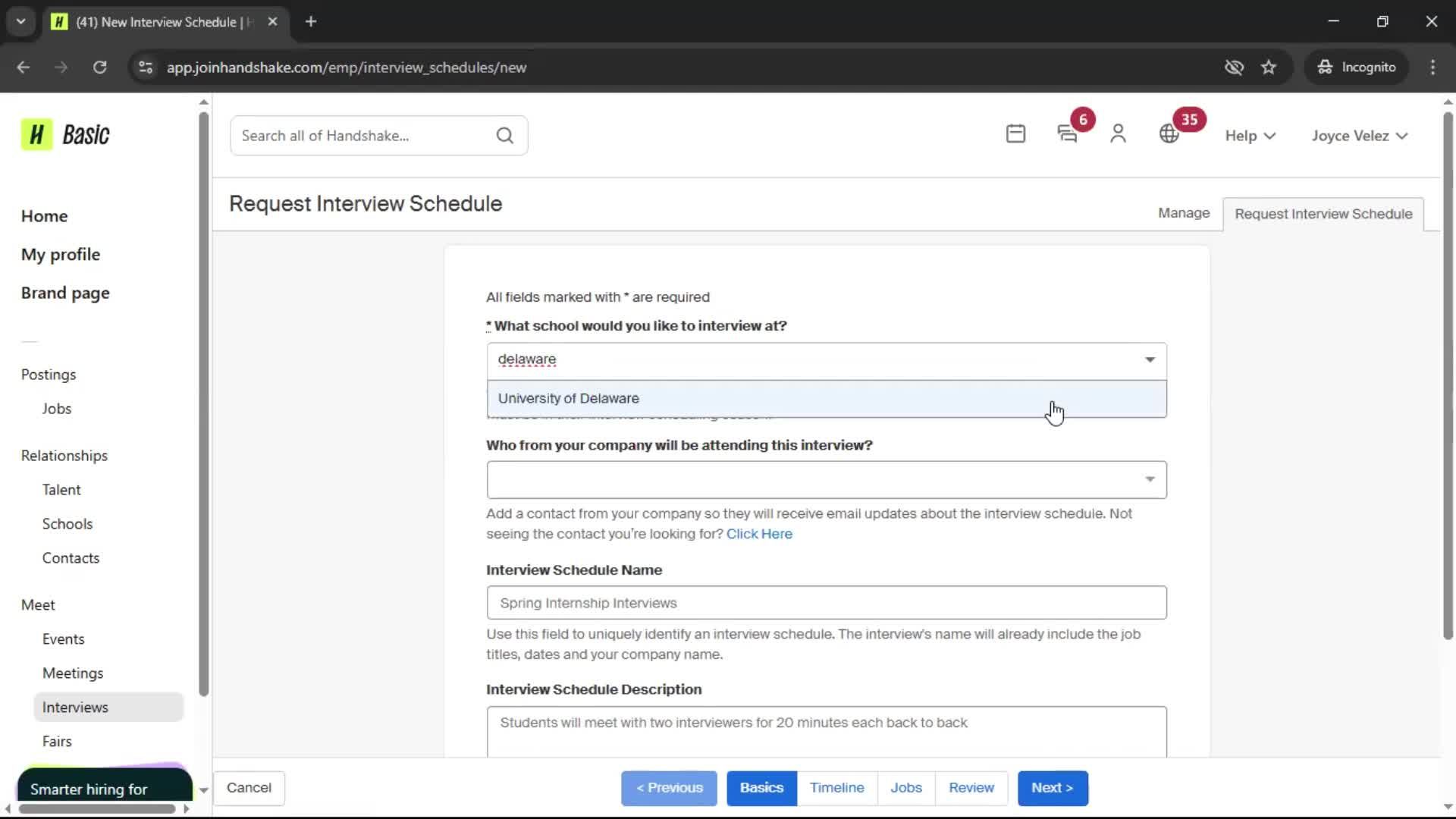Viewport: 1456px width, 819px height.
Task: Select University of Delaware option
Action: 827,398
